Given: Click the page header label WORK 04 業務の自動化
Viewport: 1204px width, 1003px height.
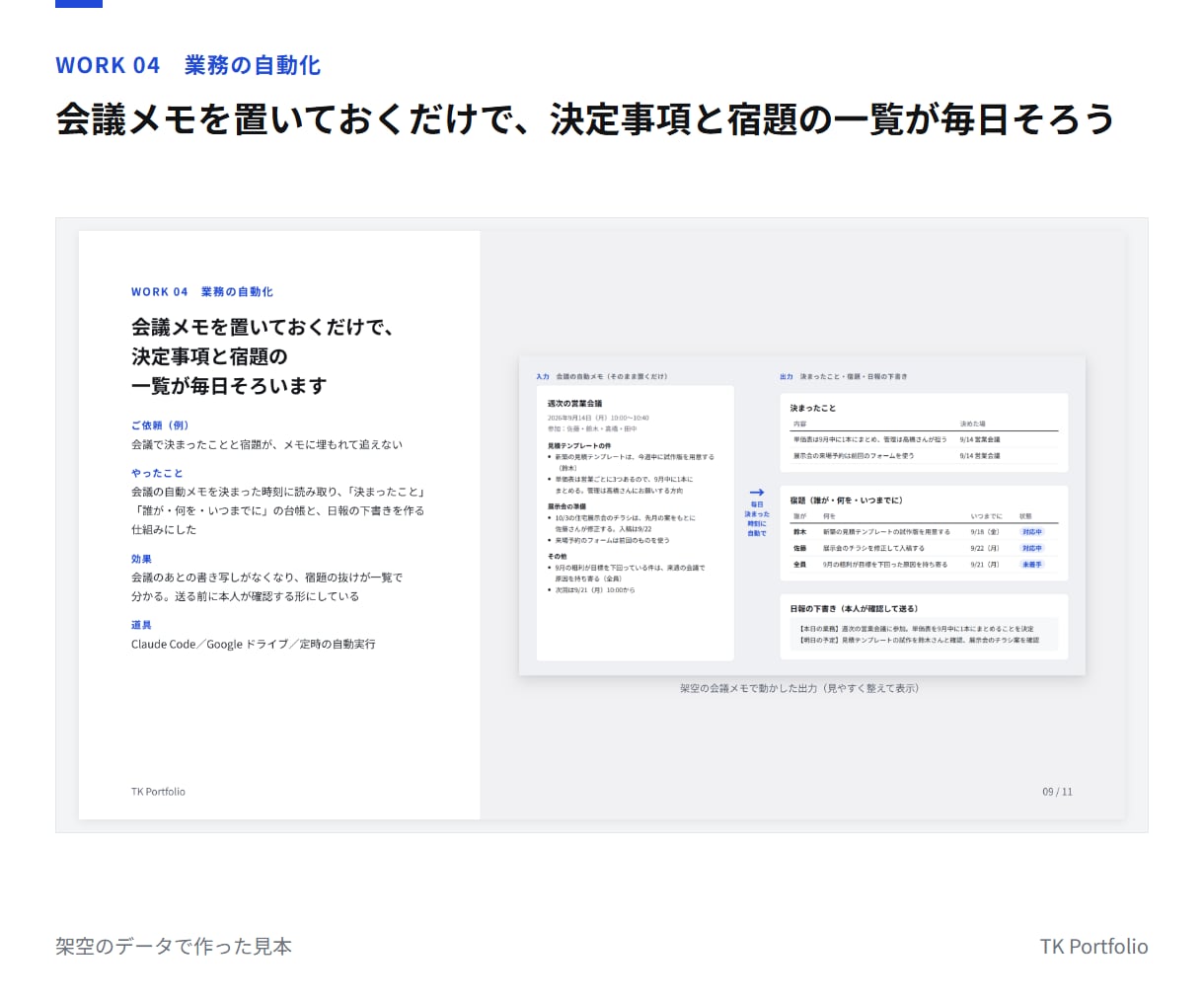Looking at the screenshot, I should [188, 65].
